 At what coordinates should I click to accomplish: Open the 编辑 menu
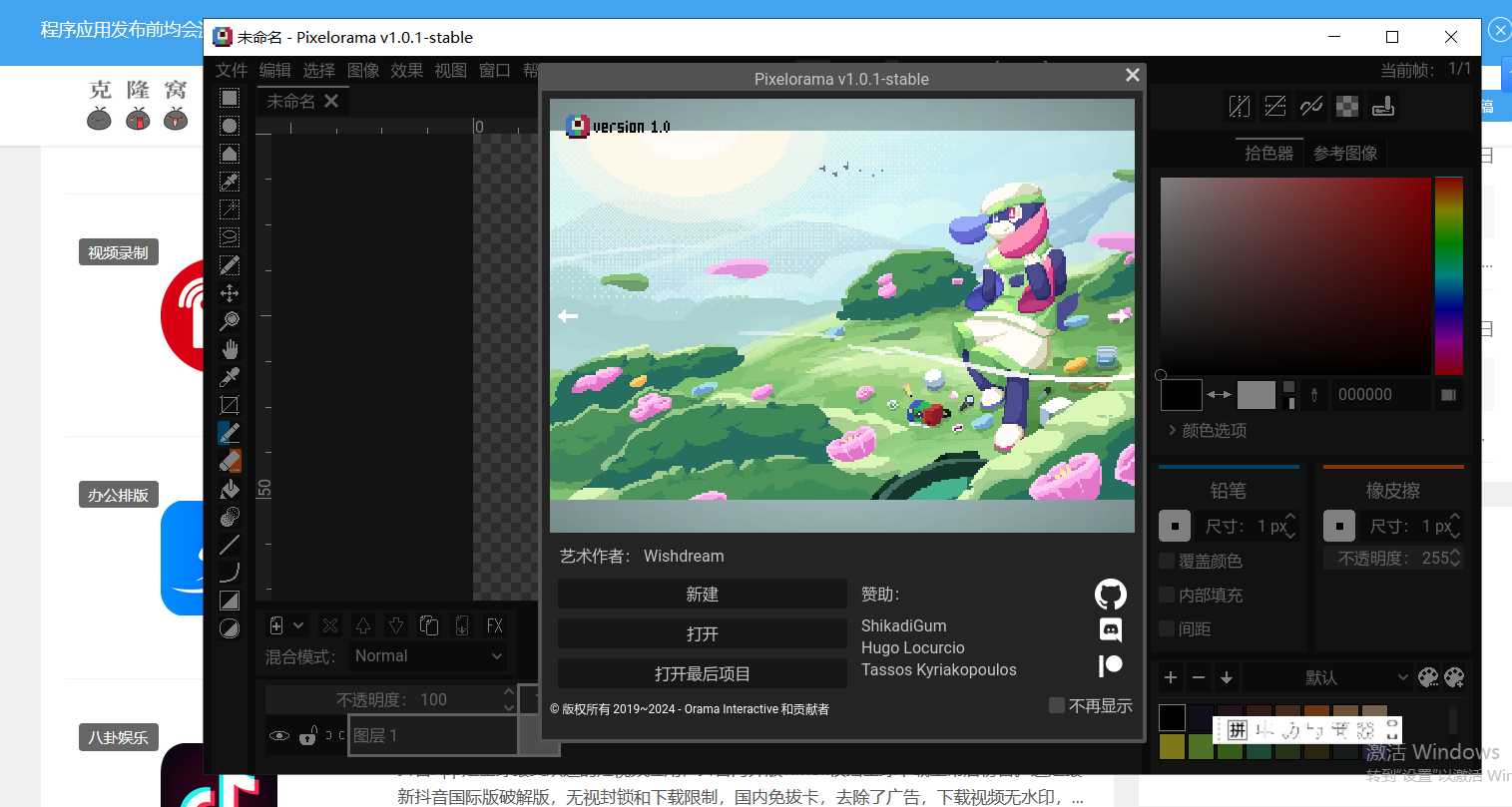tap(275, 70)
